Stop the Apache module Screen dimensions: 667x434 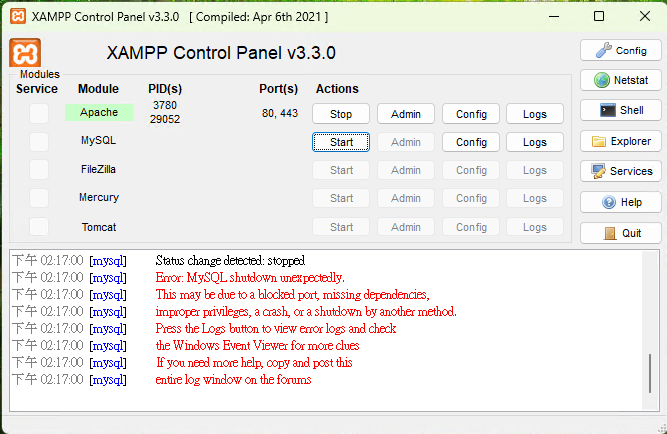[x=341, y=114]
